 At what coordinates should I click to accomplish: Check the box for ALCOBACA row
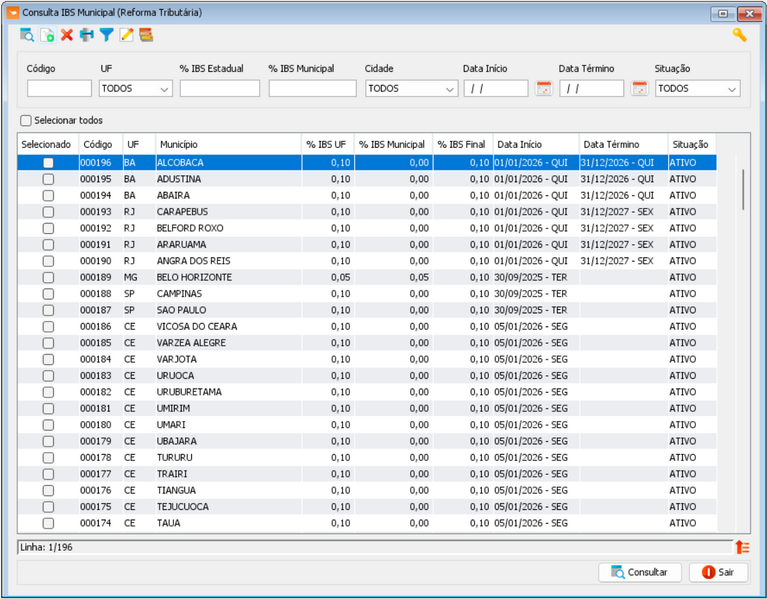[48, 163]
